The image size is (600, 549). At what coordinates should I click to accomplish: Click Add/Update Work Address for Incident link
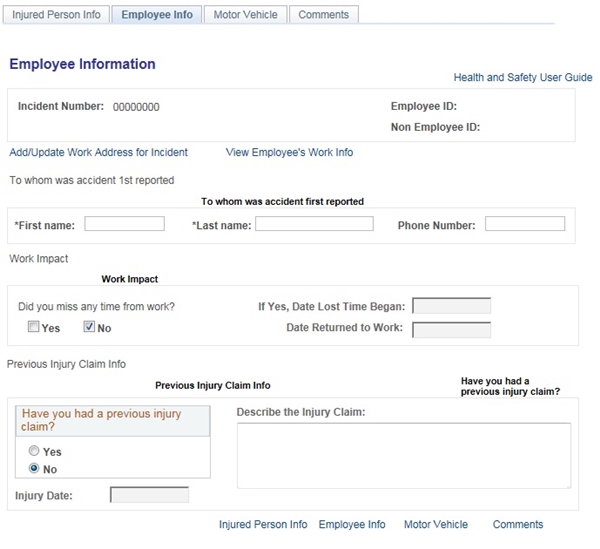coord(98,153)
